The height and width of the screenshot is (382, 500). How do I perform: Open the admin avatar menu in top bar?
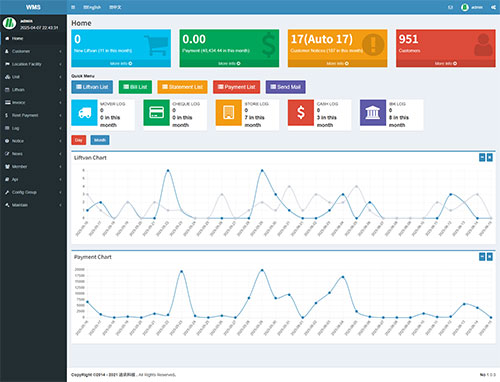click(472, 7)
